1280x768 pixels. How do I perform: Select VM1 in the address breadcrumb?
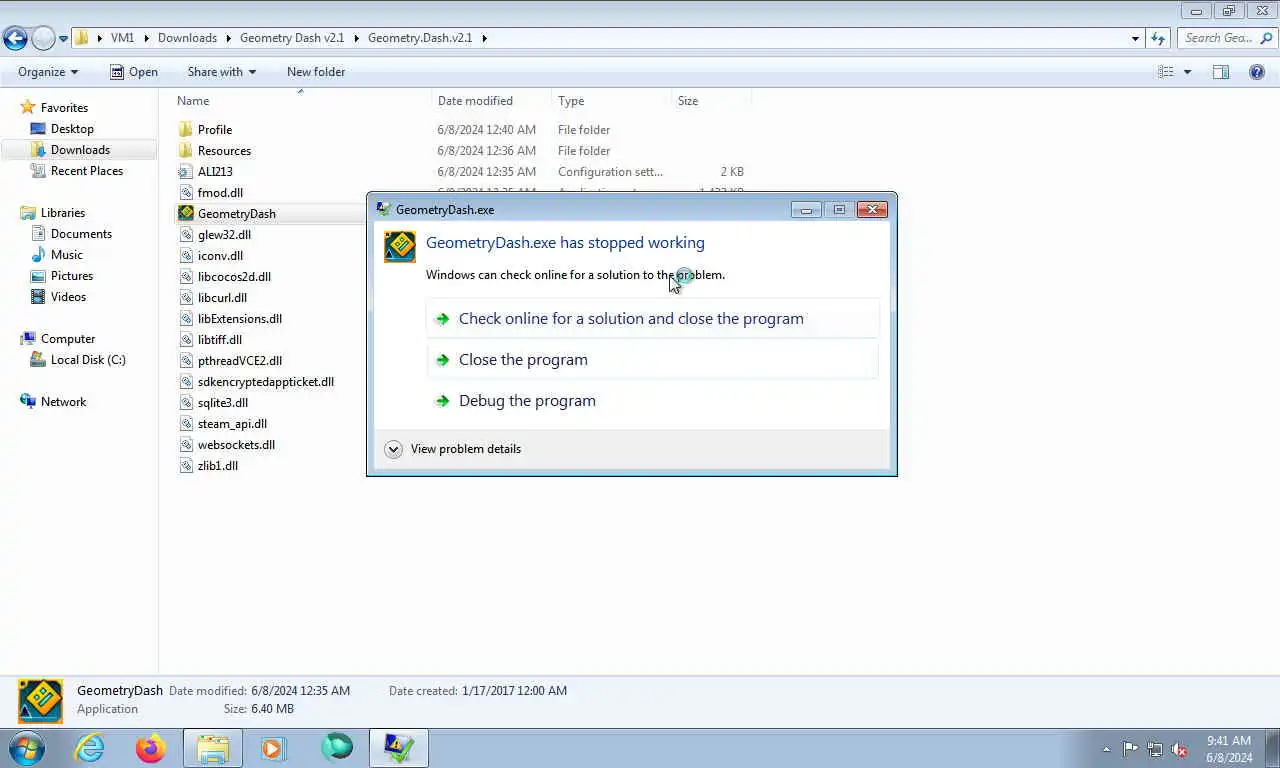(122, 38)
